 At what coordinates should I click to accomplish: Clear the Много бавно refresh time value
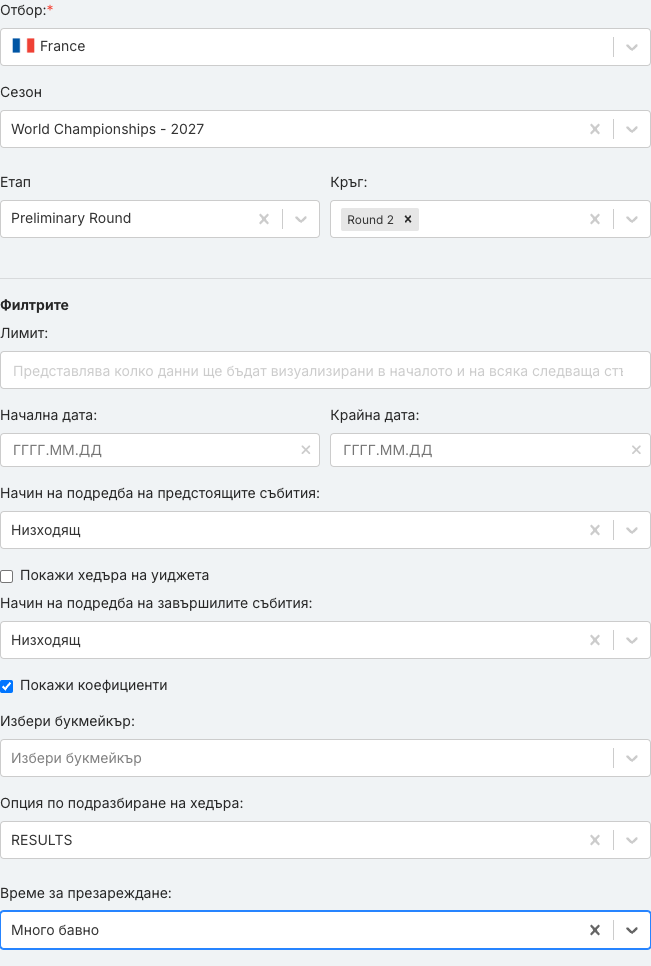[x=595, y=930]
